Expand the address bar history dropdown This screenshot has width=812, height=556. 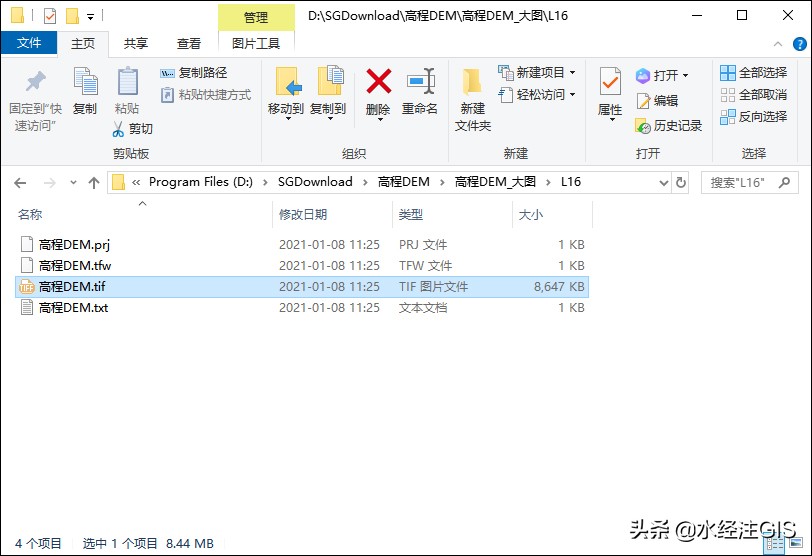point(664,183)
